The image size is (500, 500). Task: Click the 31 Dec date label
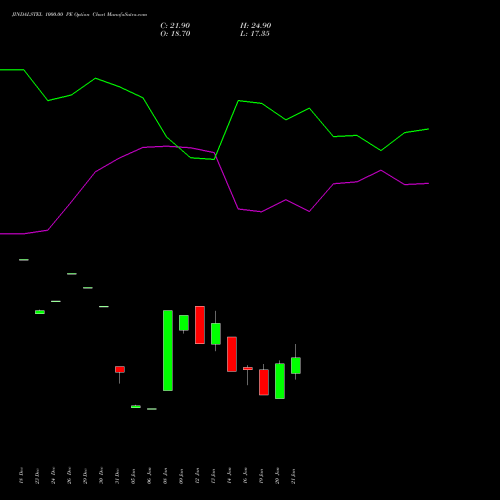point(117,476)
